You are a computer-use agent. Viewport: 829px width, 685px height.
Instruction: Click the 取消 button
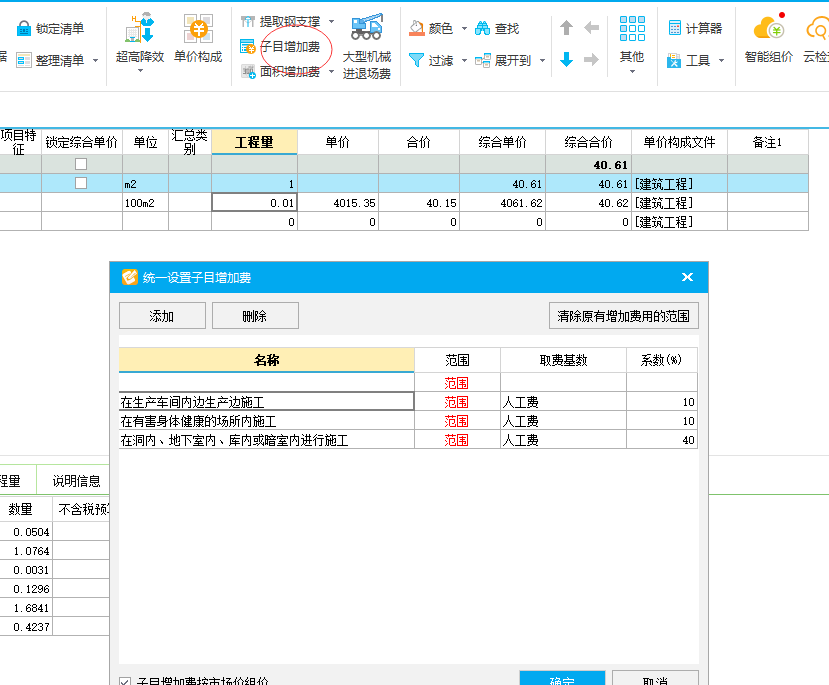(656, 678)
